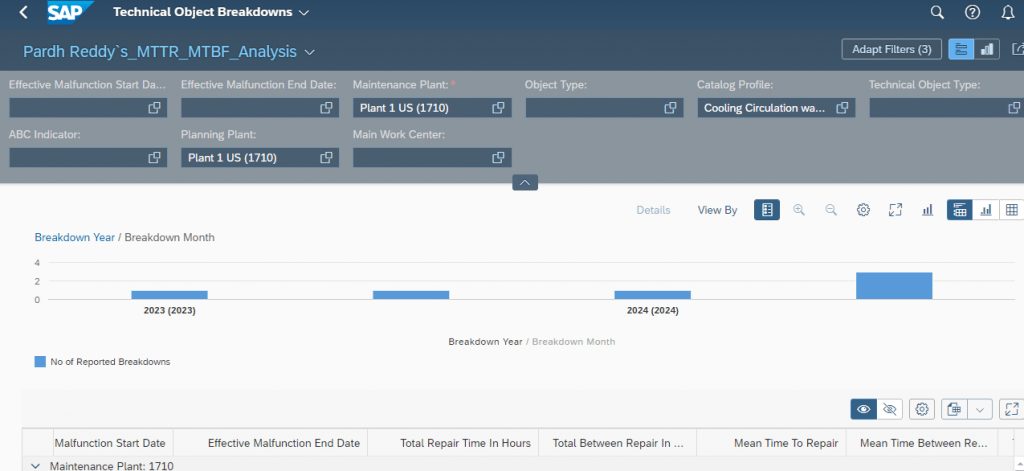Screen dimensions: 1024x471
Task: Collapse the Maintenance Plant: 1710 group
Action: pos(35,465)
